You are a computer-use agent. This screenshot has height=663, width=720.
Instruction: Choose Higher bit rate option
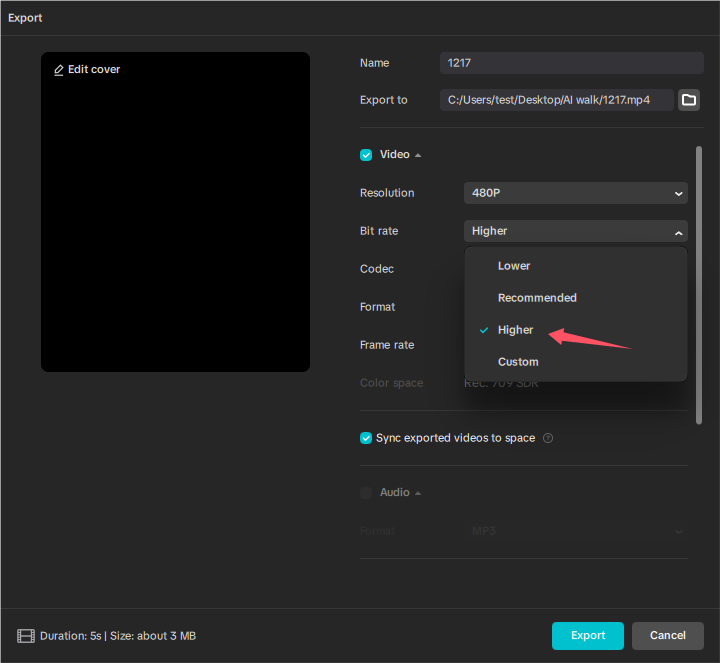[x=576, y=330]
